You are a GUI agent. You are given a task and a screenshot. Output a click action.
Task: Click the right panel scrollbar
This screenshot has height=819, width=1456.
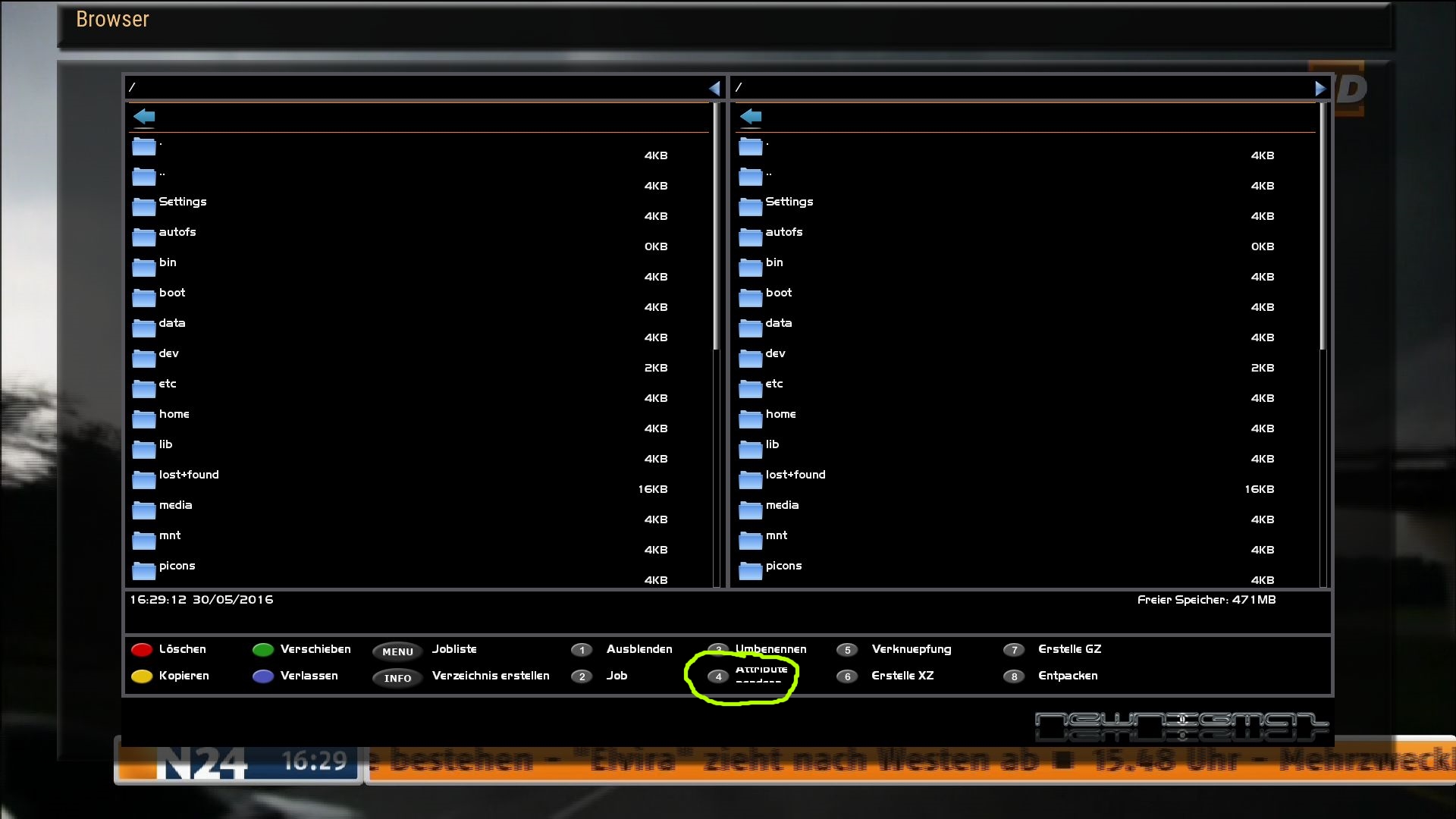1323,227
